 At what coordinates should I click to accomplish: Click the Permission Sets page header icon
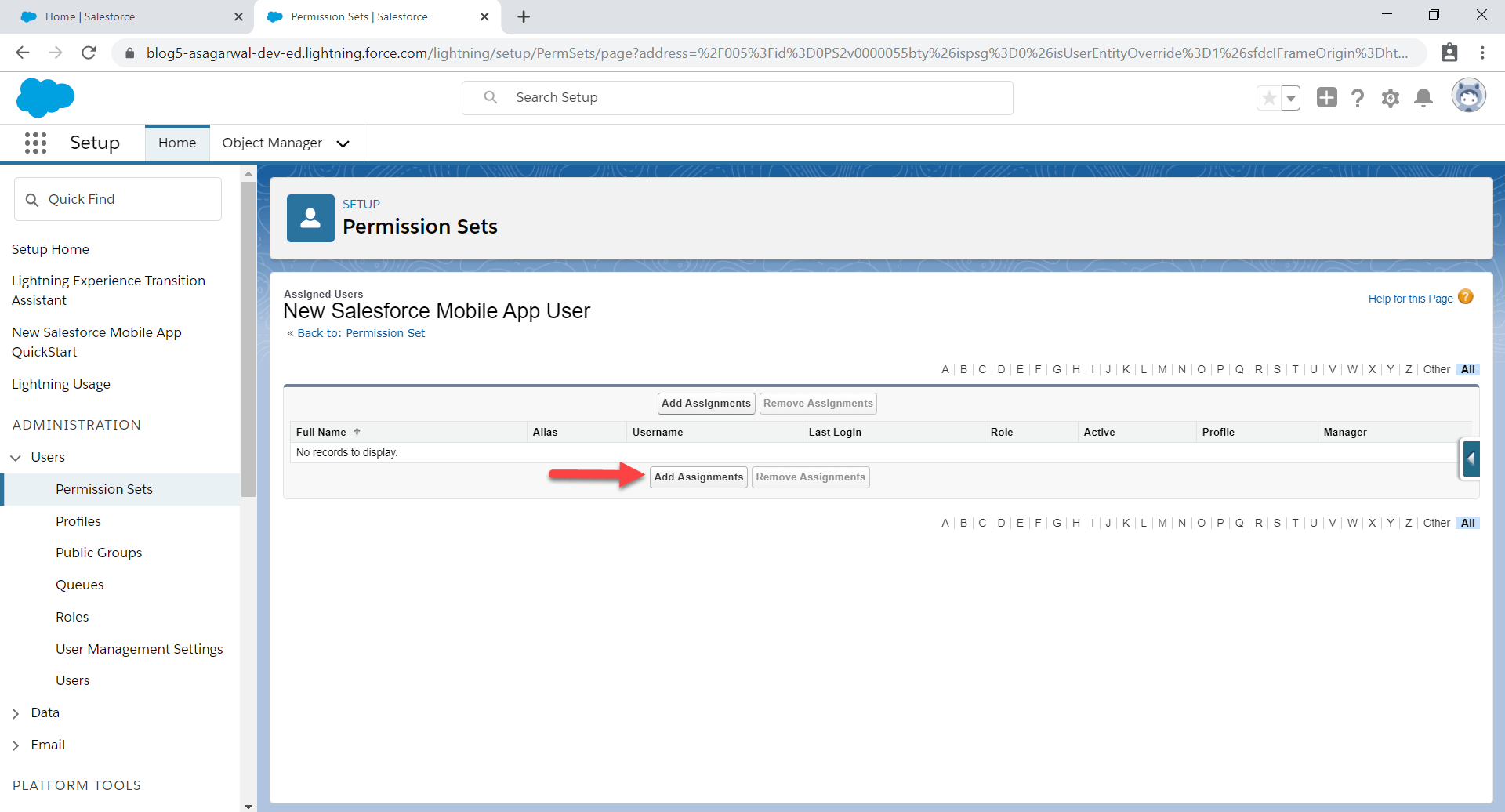tap(310, 218)
